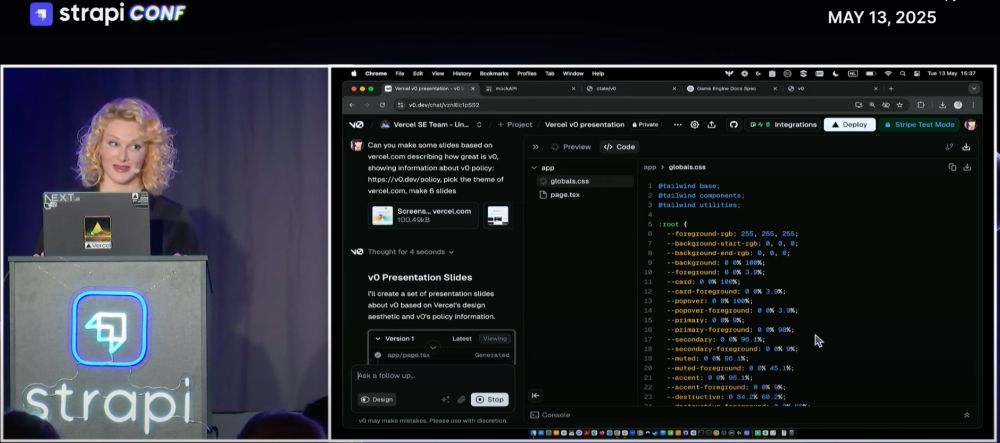The width and height of the screenshot is (1000, 443).
Task: Switch to the Code tab
Action: (619, 147)
